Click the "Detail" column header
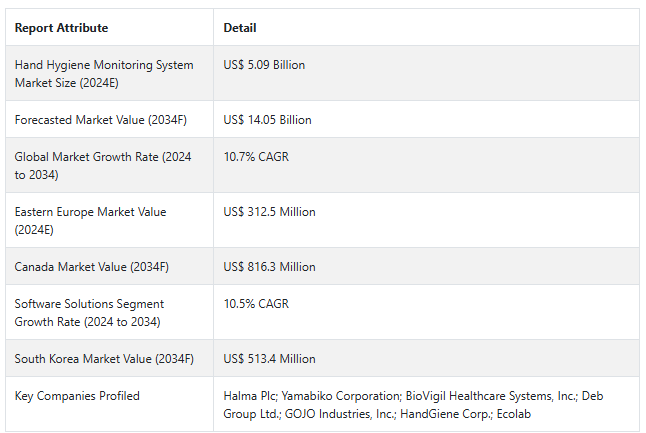The height and width of the screenshot is (433, 646). (x=239, y=28)
